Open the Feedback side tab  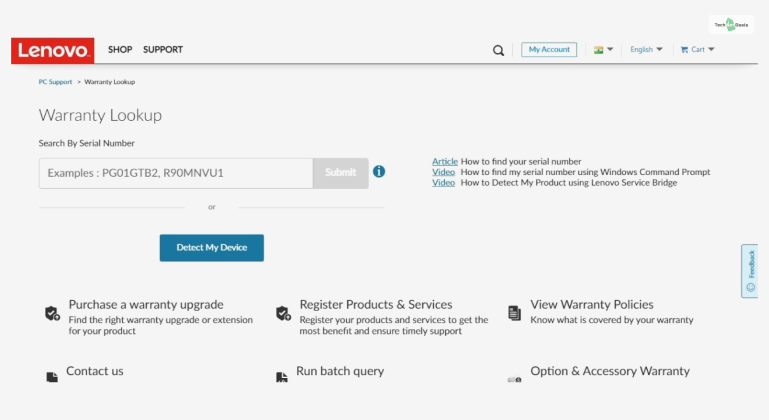click(749, 271)
